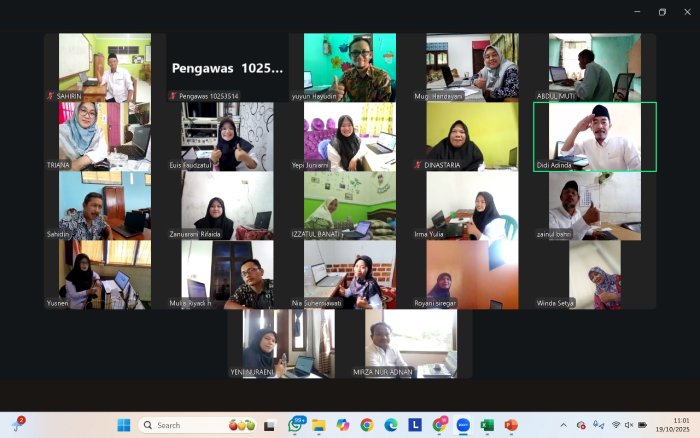Switch to Zoom app in the taskbar
Screen dimensions: 700x438
(463, 425)
